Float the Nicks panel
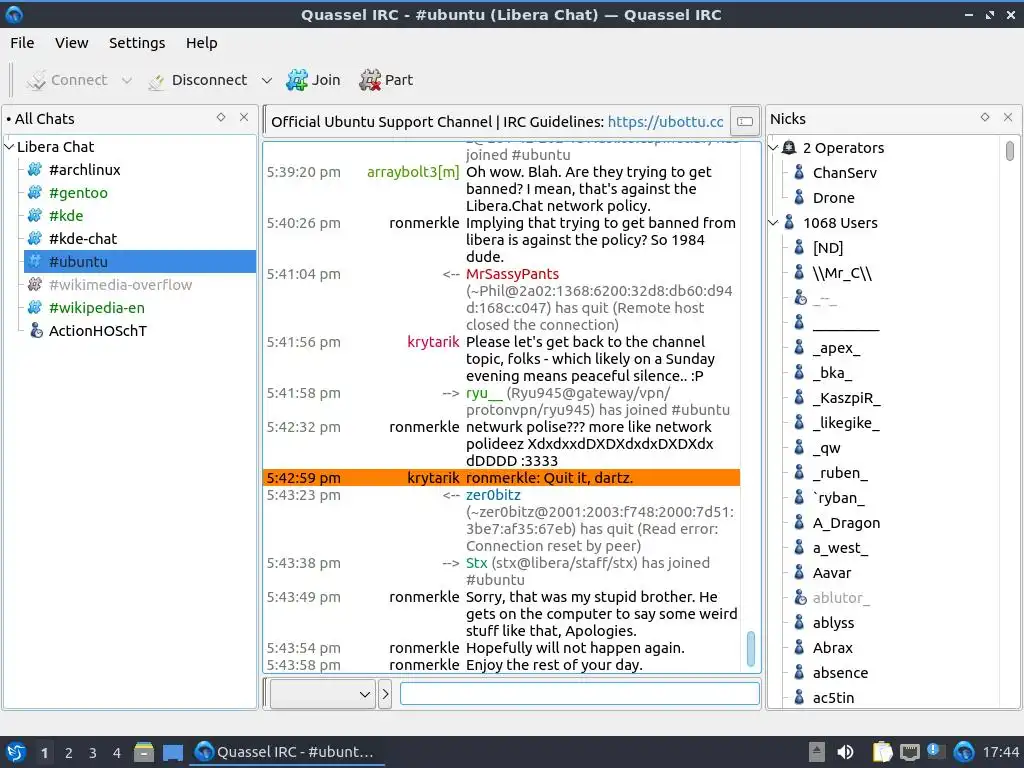 click(985, 118)
